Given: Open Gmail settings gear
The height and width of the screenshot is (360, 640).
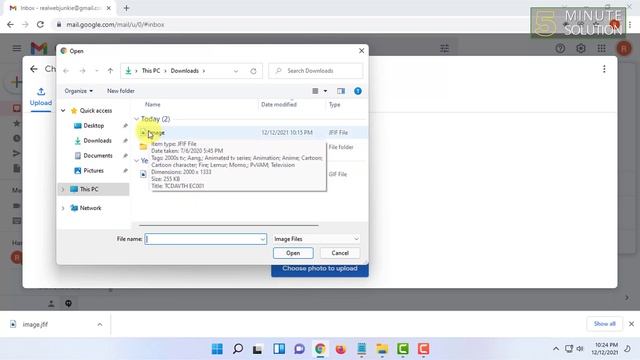Looking at the screenshot, I should coord(581,49).
